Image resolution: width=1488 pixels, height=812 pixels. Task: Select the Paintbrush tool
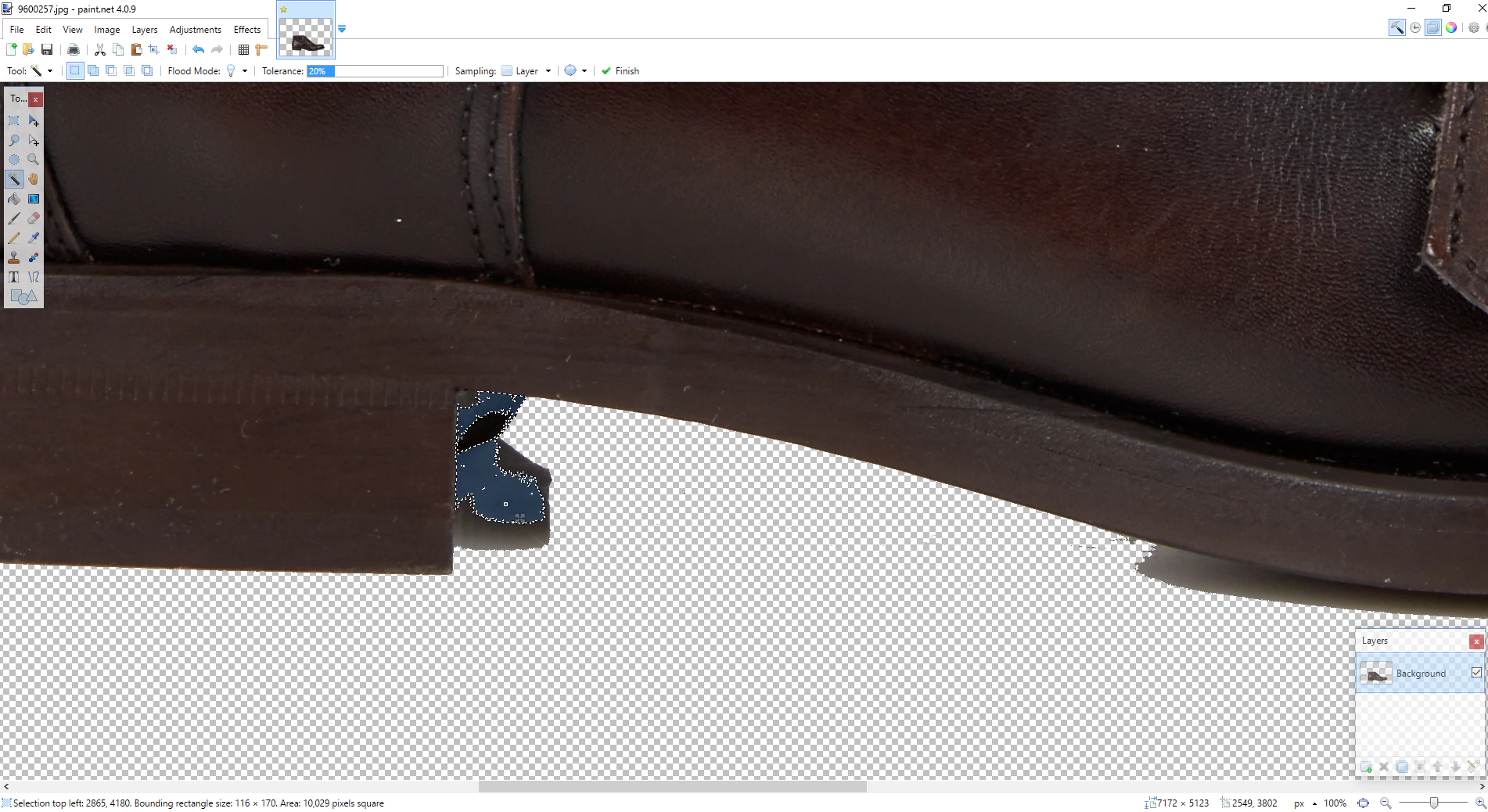click(14, 218)
